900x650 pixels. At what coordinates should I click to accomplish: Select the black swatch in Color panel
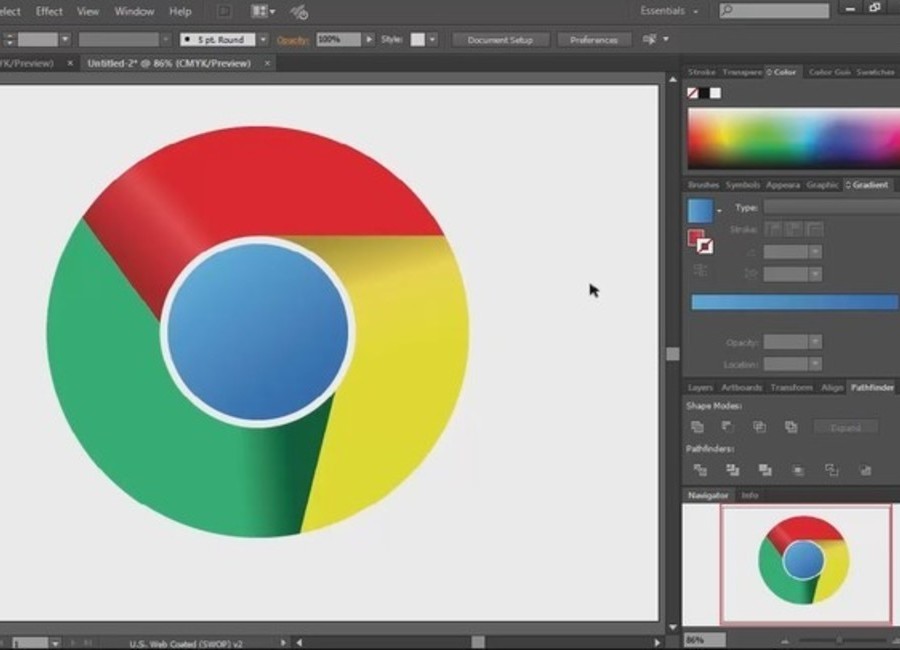click(704, 93)
